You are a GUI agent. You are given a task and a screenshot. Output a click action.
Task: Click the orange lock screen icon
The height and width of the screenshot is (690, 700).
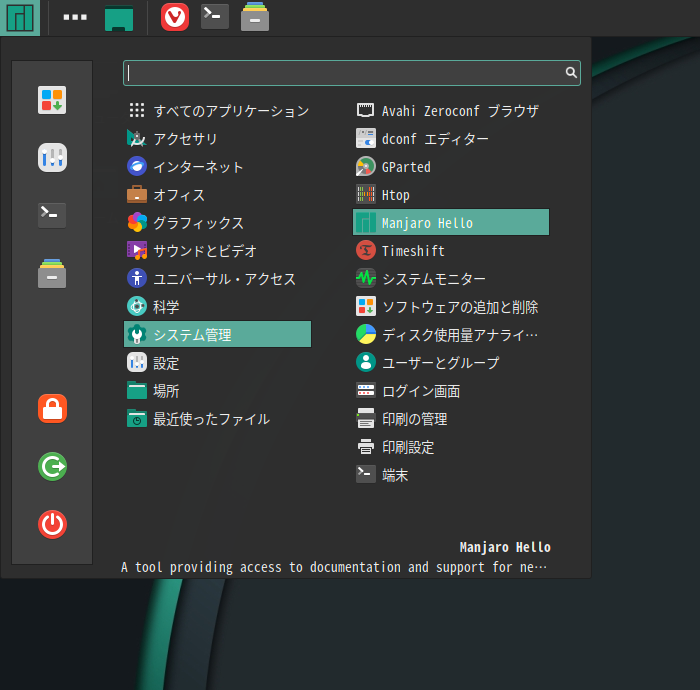[52, 408]
